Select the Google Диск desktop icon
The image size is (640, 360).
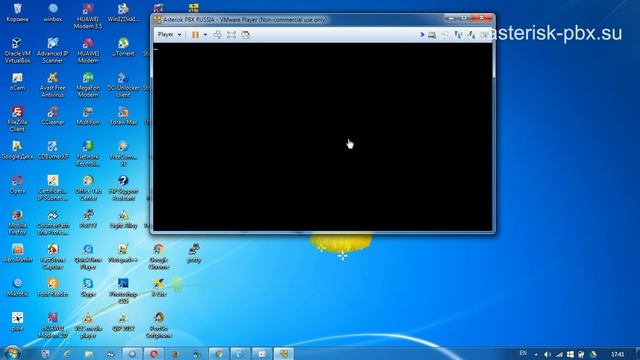coord(18,150)
